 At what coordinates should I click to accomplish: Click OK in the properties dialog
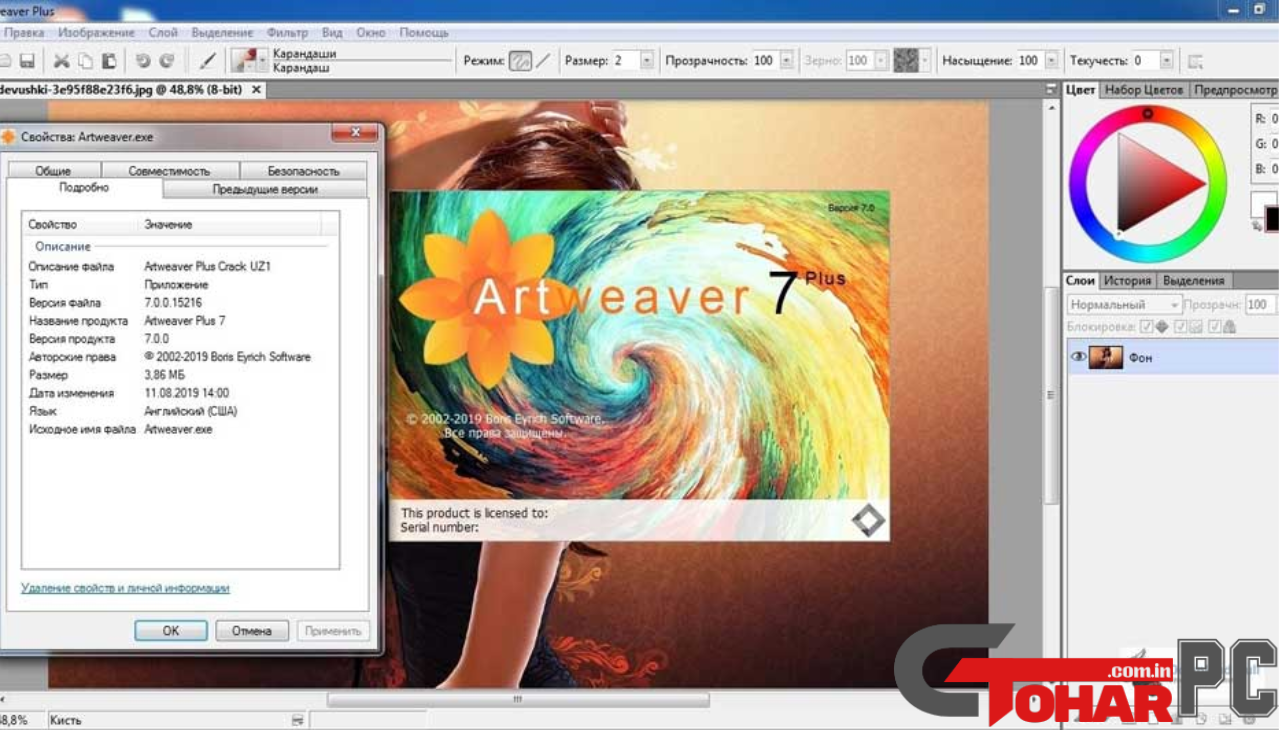click(171, 631)
